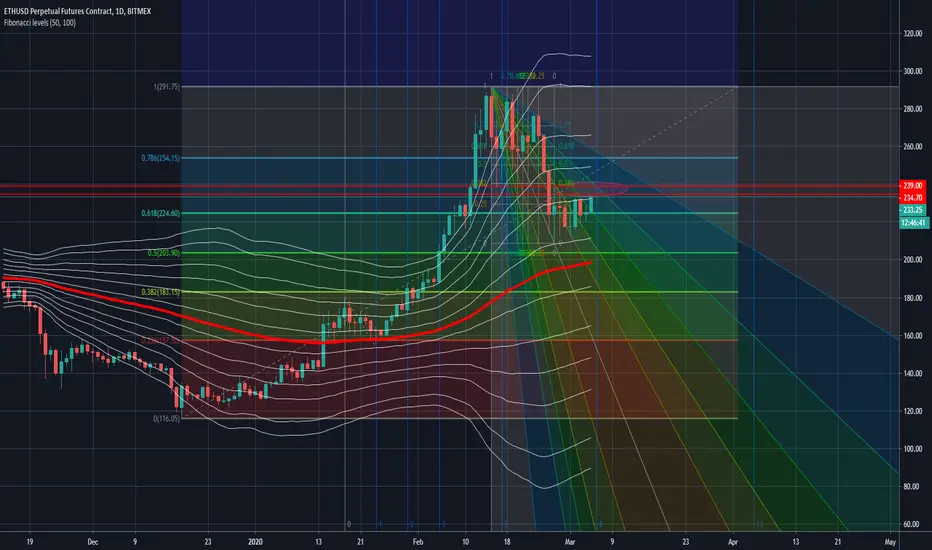Click the 0.382(183.15) Fibonacci level label
The width and height of the screenshot is (932, 550).
coord(160,292)
